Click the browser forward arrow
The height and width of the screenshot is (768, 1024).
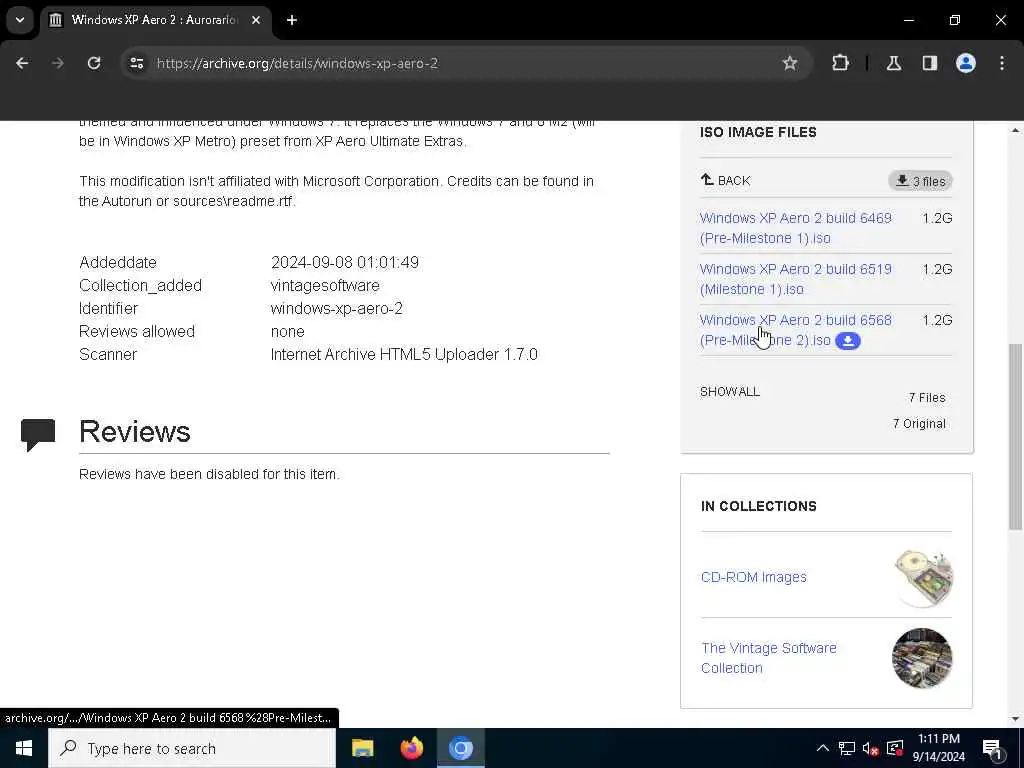tap(57, 63)
